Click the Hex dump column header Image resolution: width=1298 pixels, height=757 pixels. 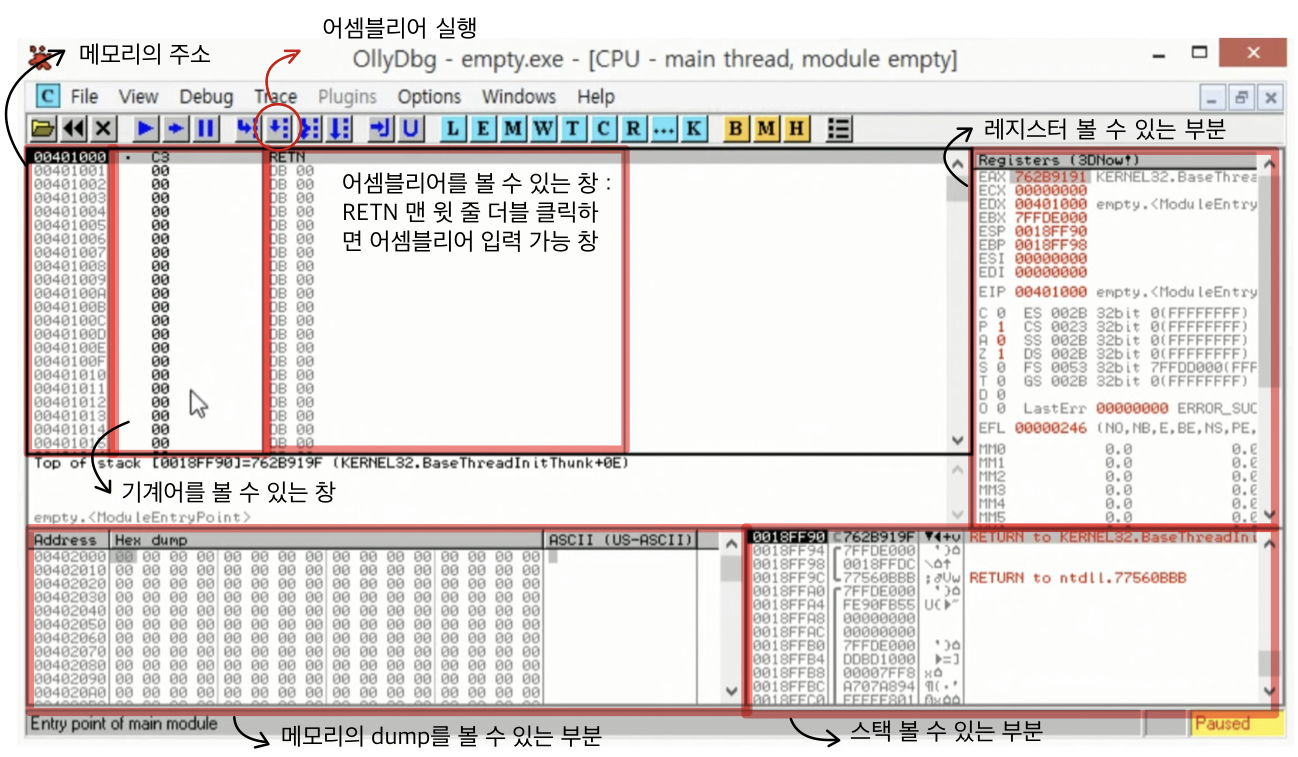[x=328, y=540]
